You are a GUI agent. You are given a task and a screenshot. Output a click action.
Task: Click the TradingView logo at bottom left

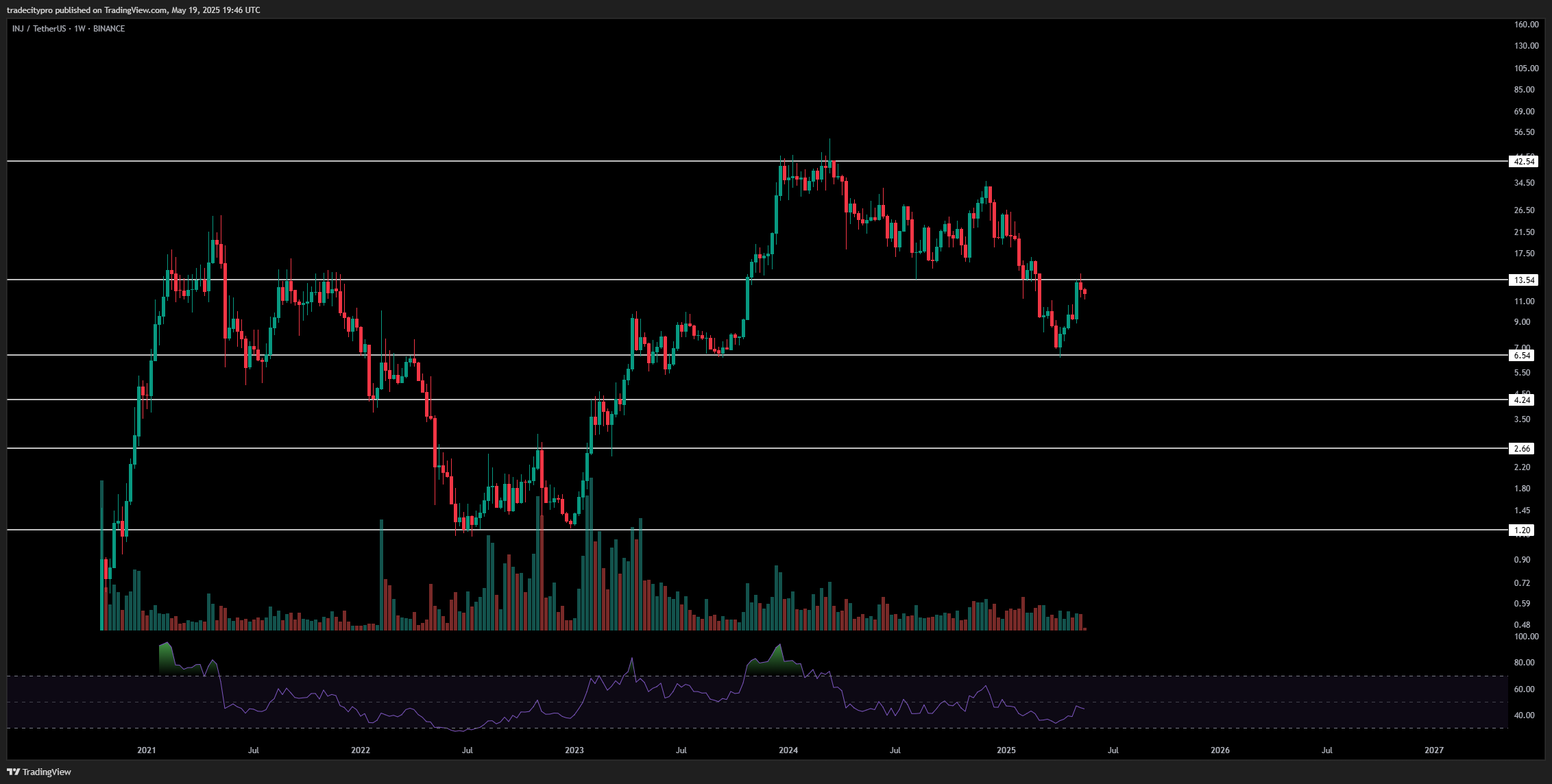(39, 772)
